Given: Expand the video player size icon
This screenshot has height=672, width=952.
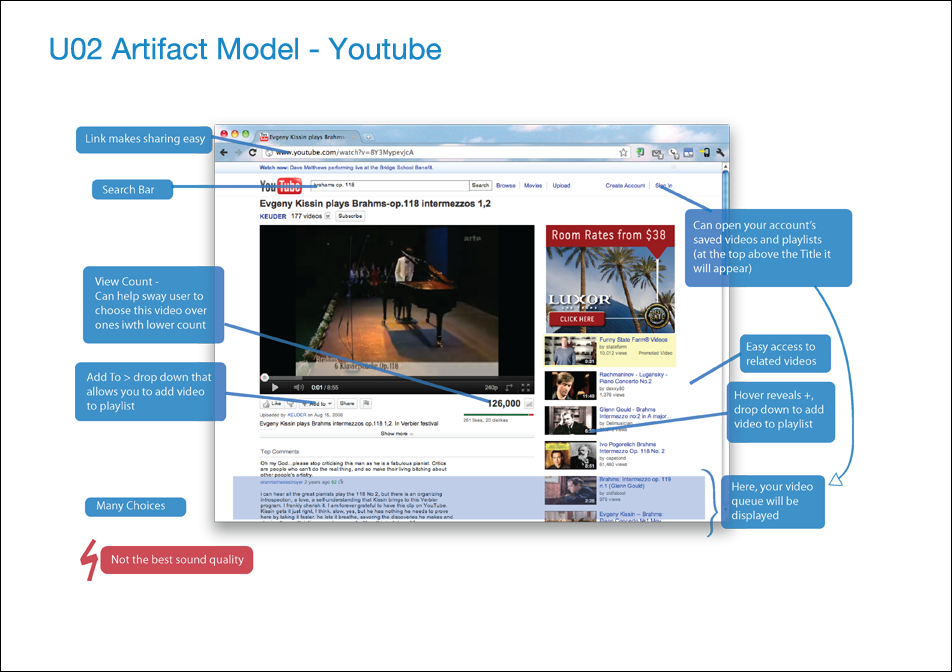Looking at the screenshot, I should click(509, 387).
